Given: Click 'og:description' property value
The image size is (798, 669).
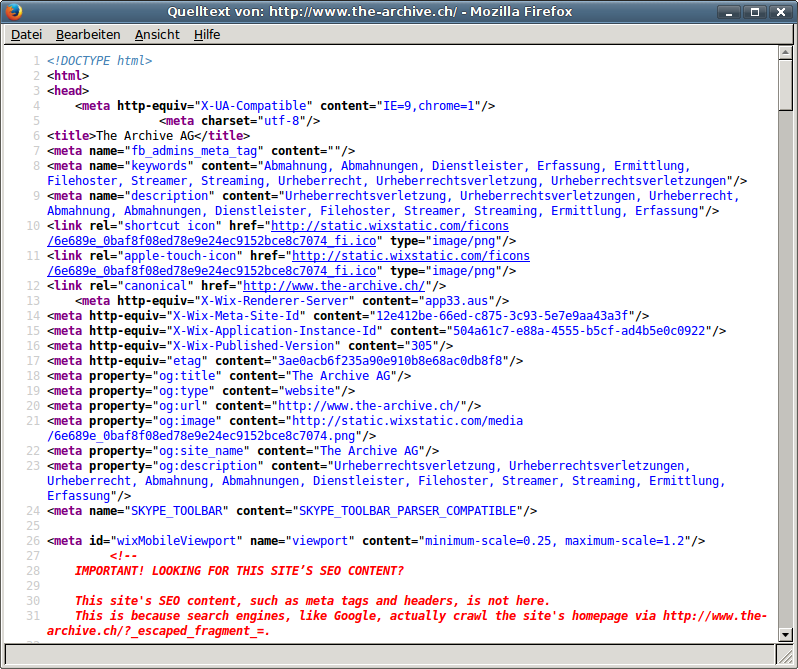Looking at the screenshot, I should point(208,466).
